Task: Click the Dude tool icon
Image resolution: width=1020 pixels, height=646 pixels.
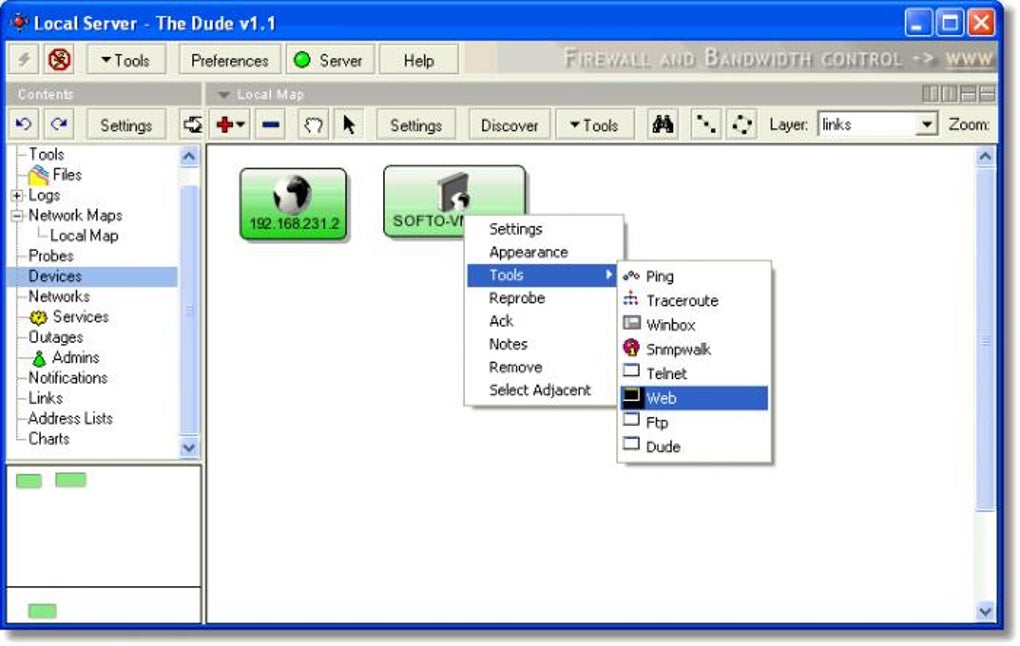Action: [x=631, y=444]
